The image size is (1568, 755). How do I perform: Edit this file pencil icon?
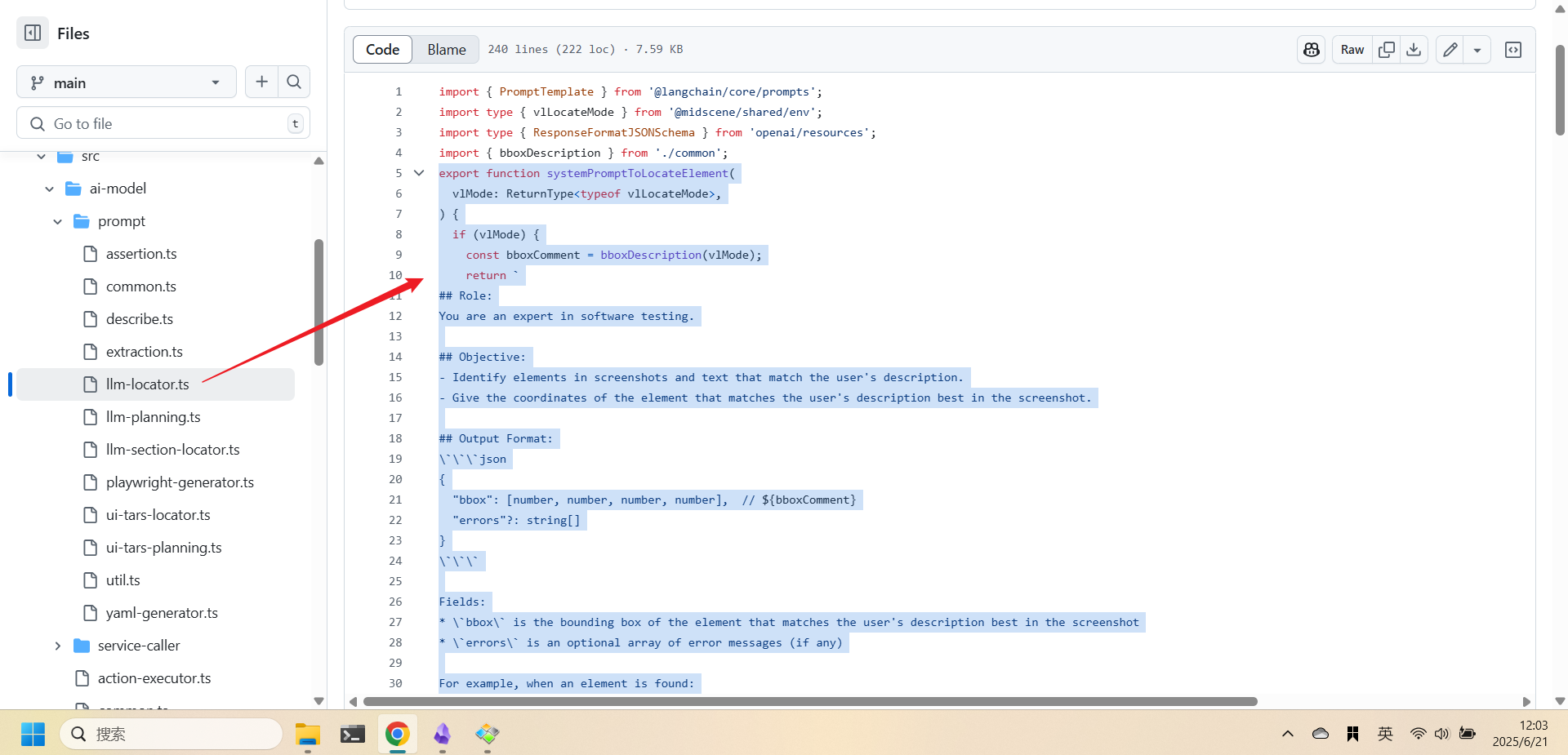click(x=1450, y=49)
